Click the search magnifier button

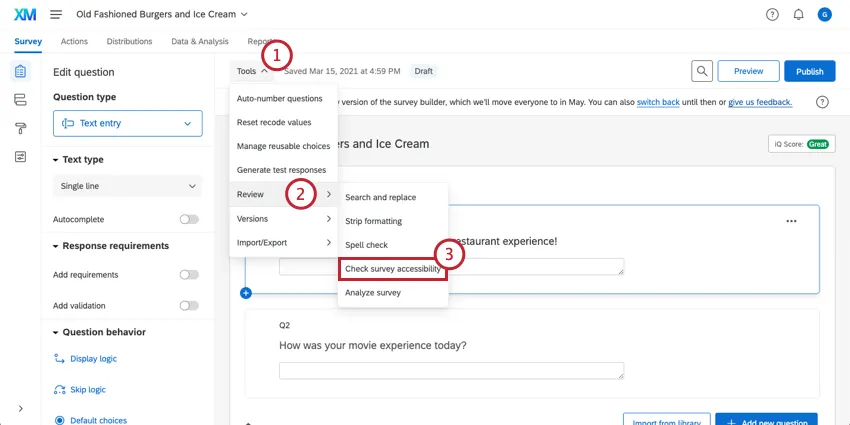coord(702,71)
